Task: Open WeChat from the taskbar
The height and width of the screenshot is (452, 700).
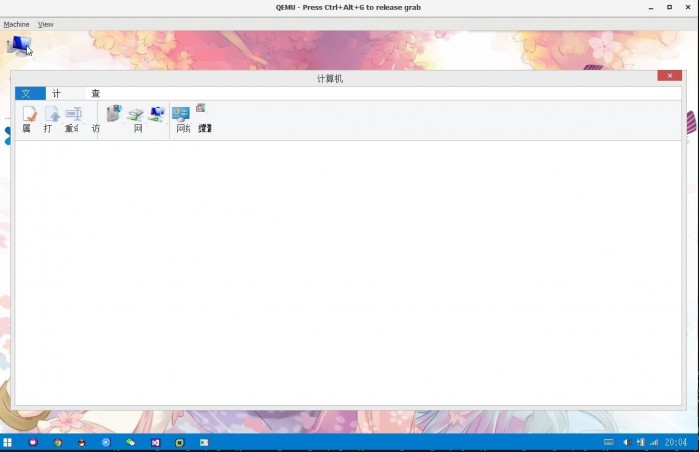Action: tap(130, 442)
